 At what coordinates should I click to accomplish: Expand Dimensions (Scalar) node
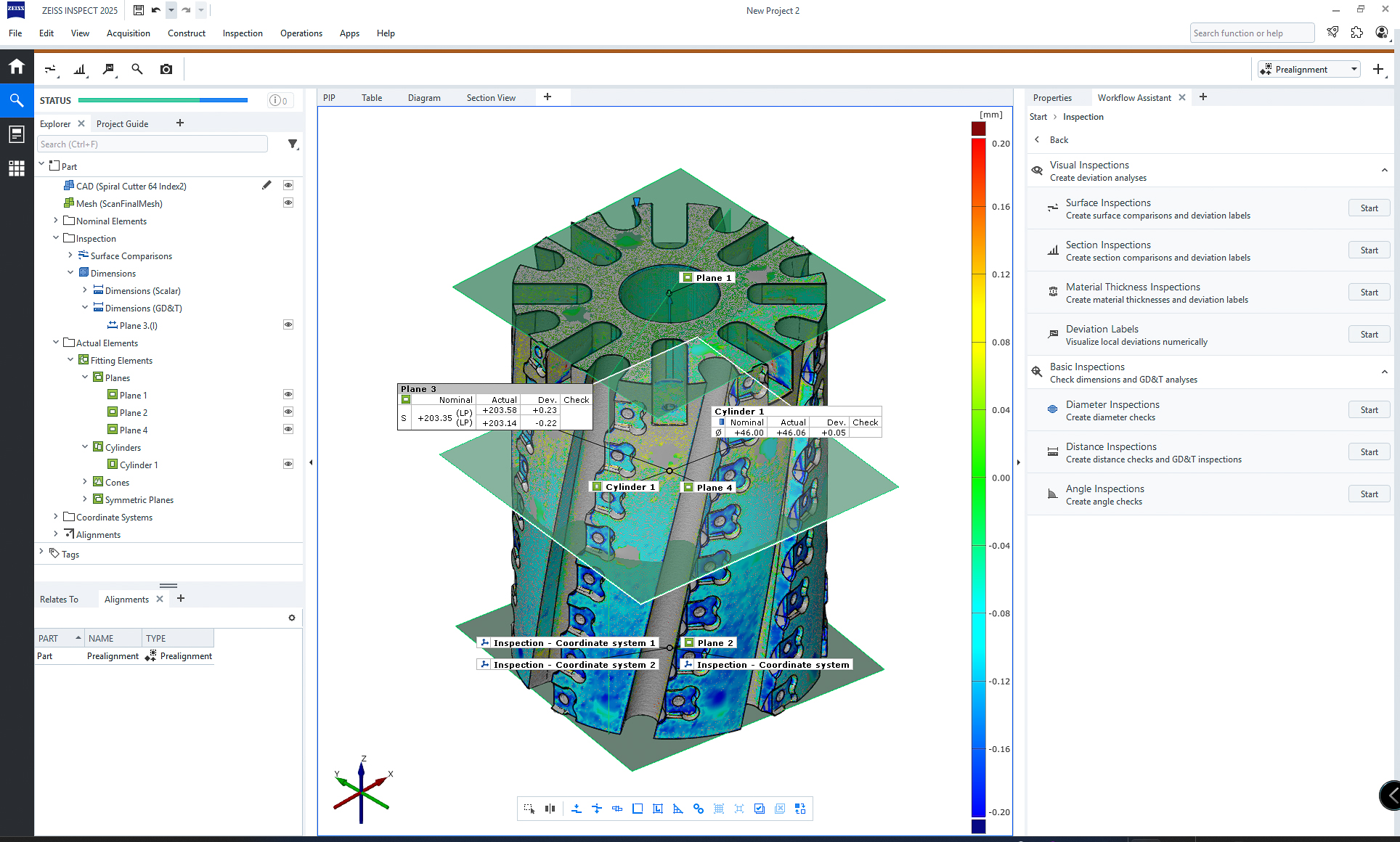pos(85,290)
